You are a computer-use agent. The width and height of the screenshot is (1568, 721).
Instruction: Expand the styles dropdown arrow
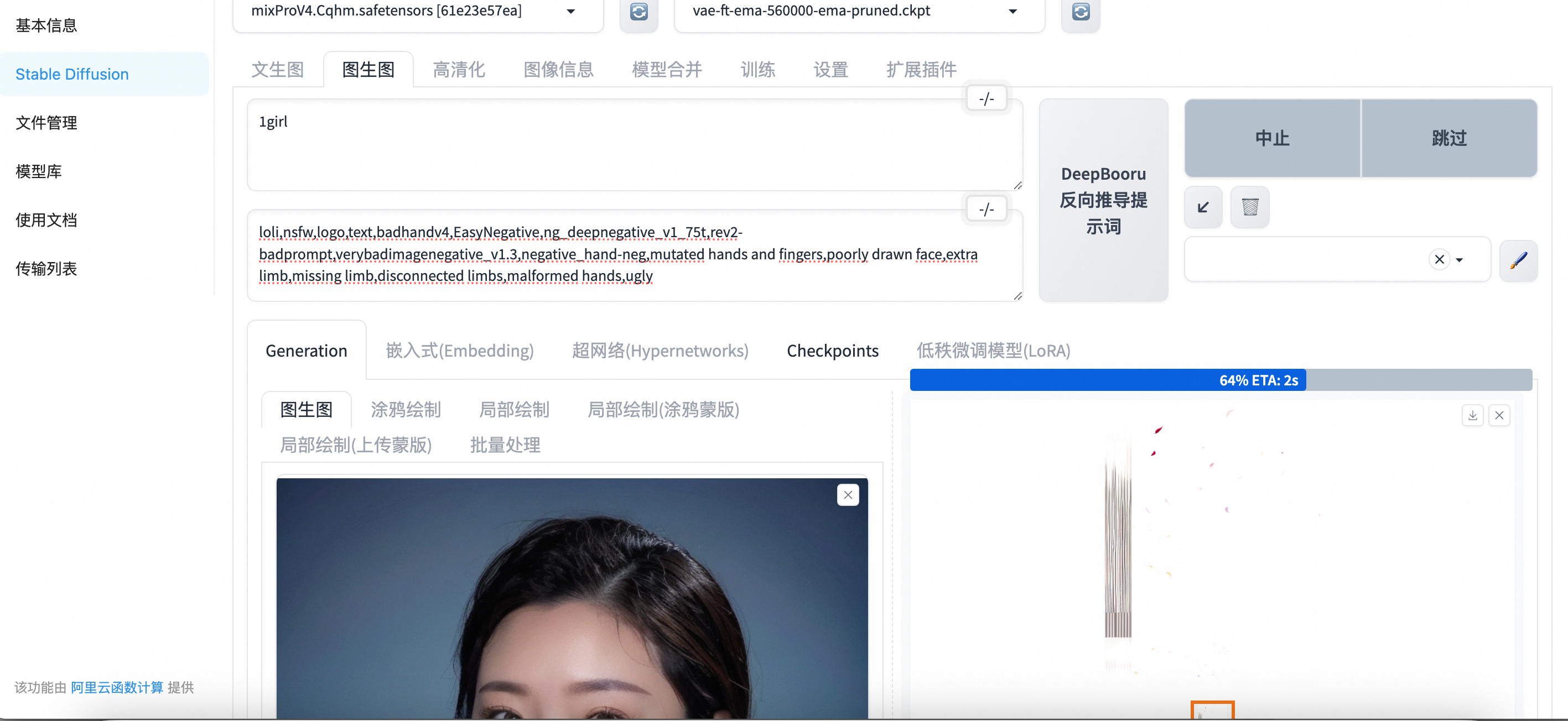tap(1459, 260)
